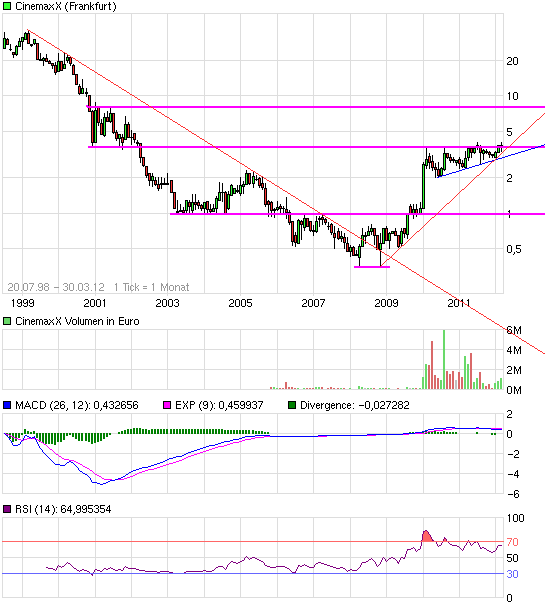
Task: Click the date range 20.07.98 - 30.03.12 text
Action: pyautogui.click(x=56, y=287)
